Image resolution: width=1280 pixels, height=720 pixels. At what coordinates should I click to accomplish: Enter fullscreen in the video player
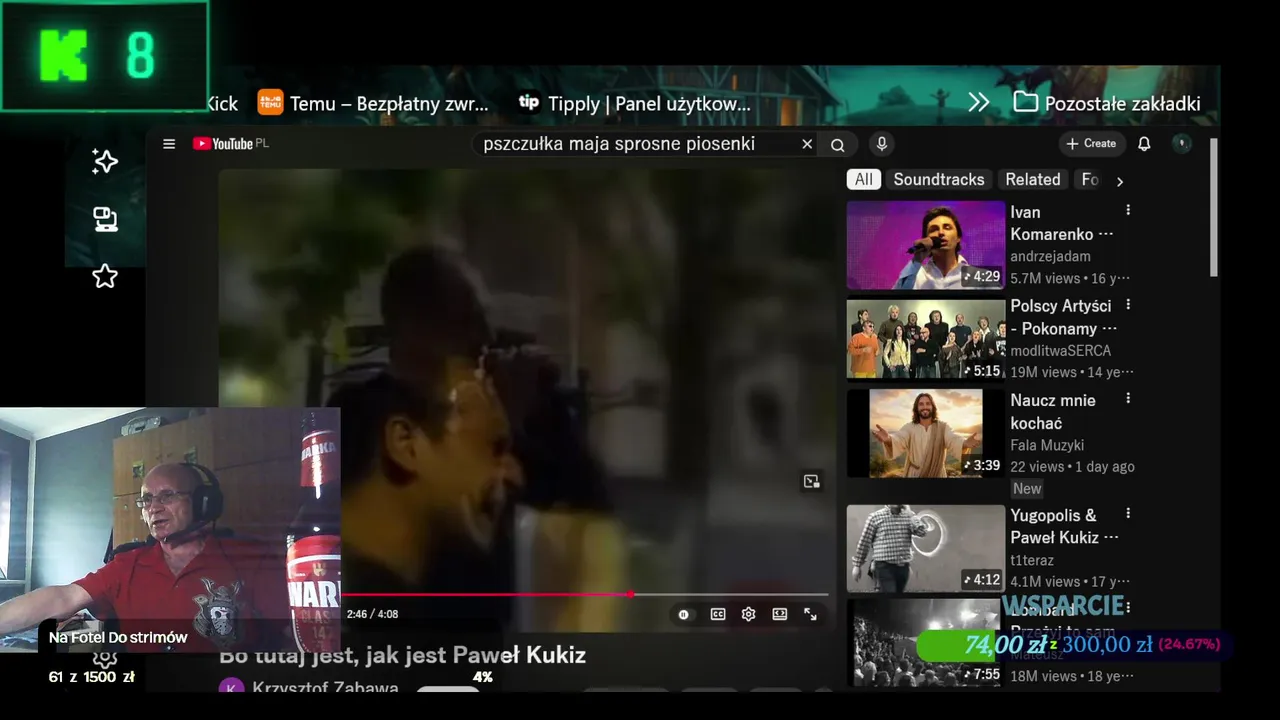click(x=811, y=614)
